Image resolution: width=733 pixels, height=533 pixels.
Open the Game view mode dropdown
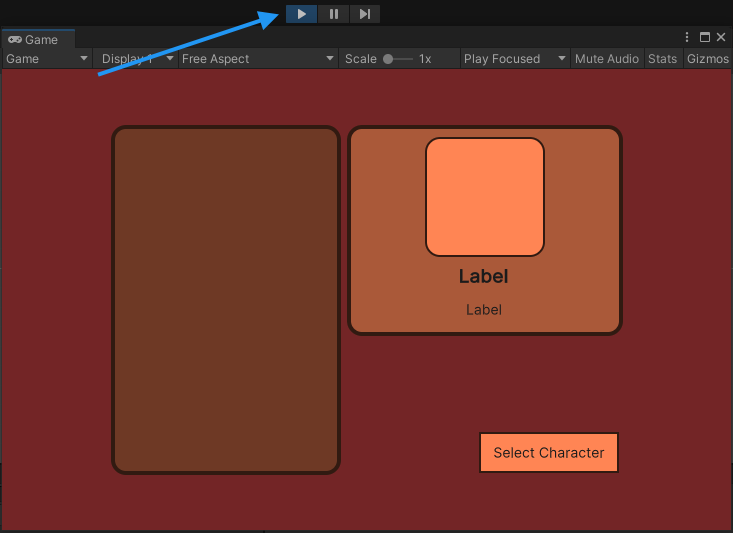coord(47,59)
